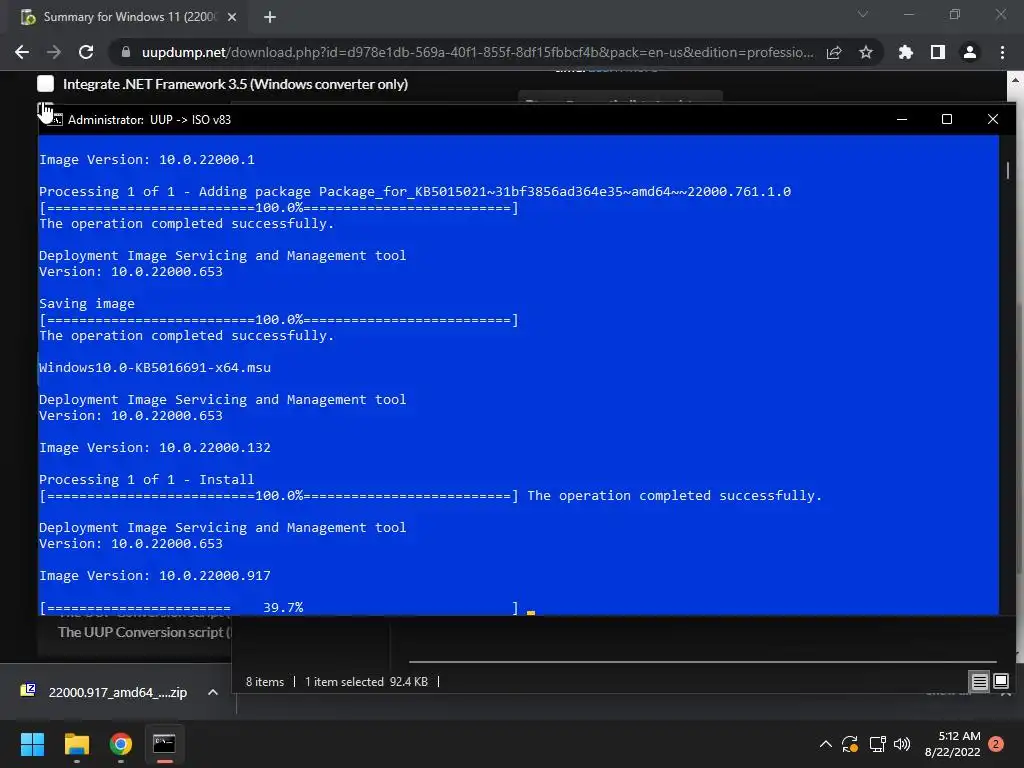Toggle Chrome side panel icon
The width and height of the screenshot is (1024, 768).
point(938,52)
